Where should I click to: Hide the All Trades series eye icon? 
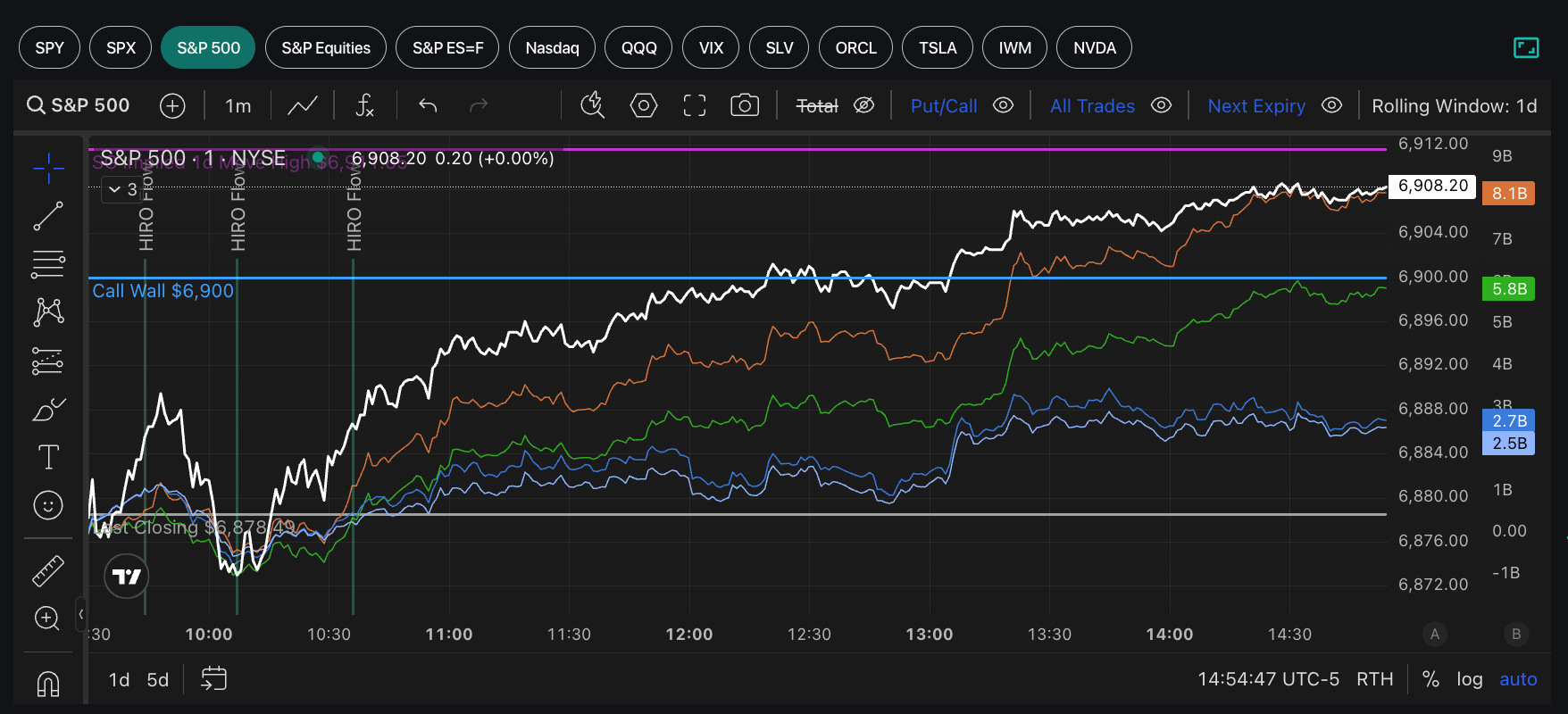(x=1161, y=105)
